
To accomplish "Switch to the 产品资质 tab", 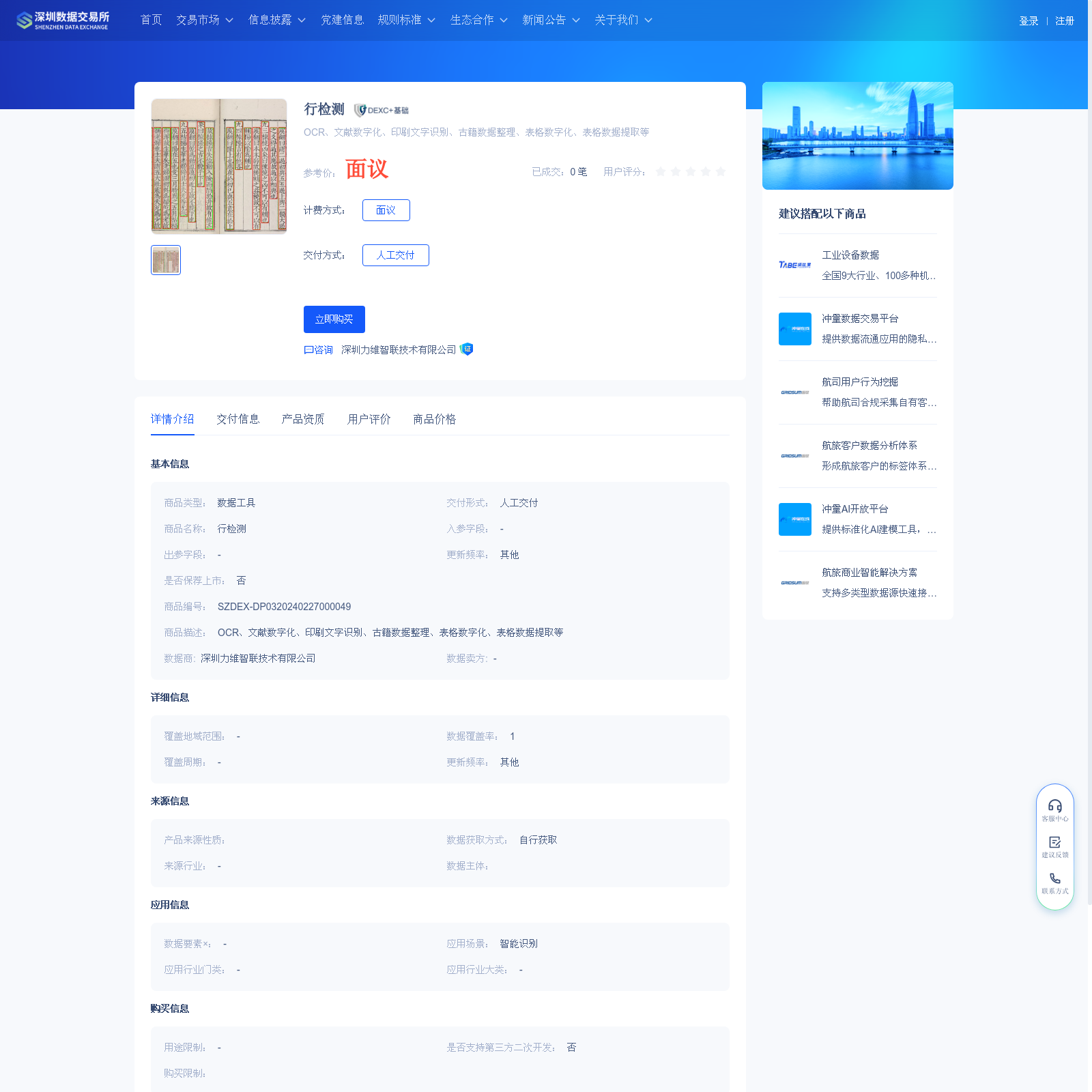I will pos(303,419).
